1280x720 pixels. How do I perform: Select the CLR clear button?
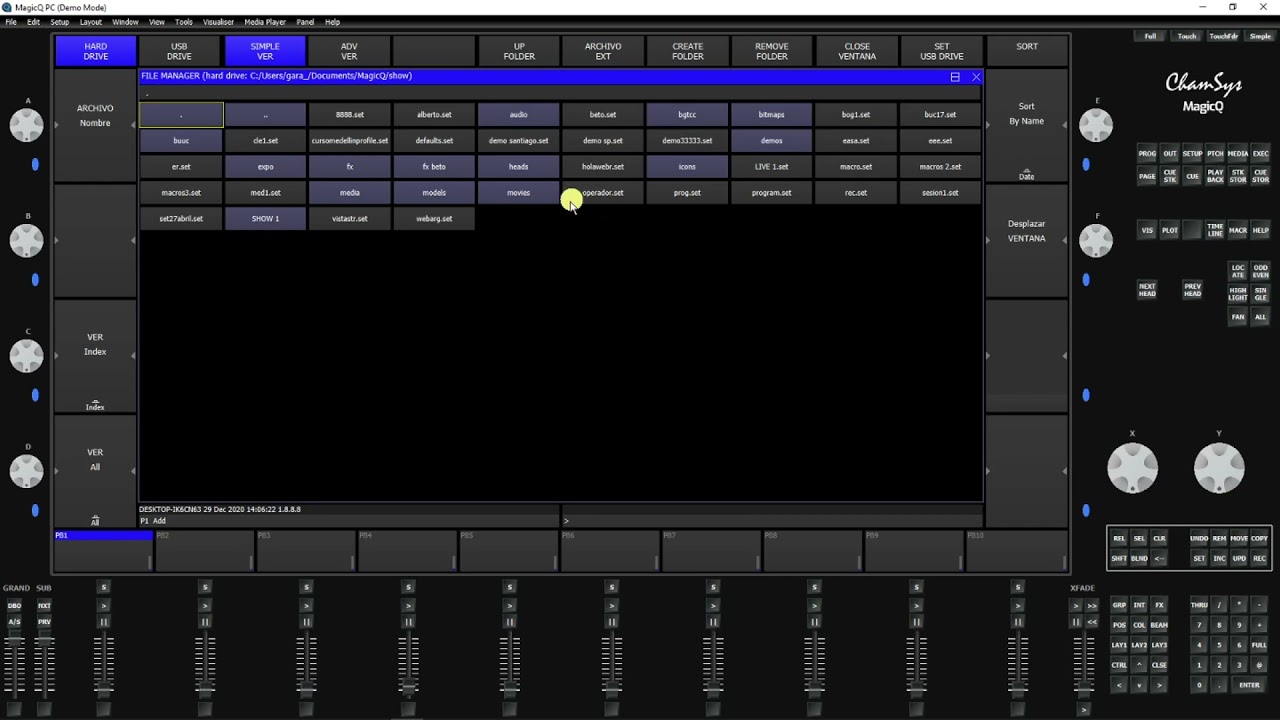(1159, 538)
